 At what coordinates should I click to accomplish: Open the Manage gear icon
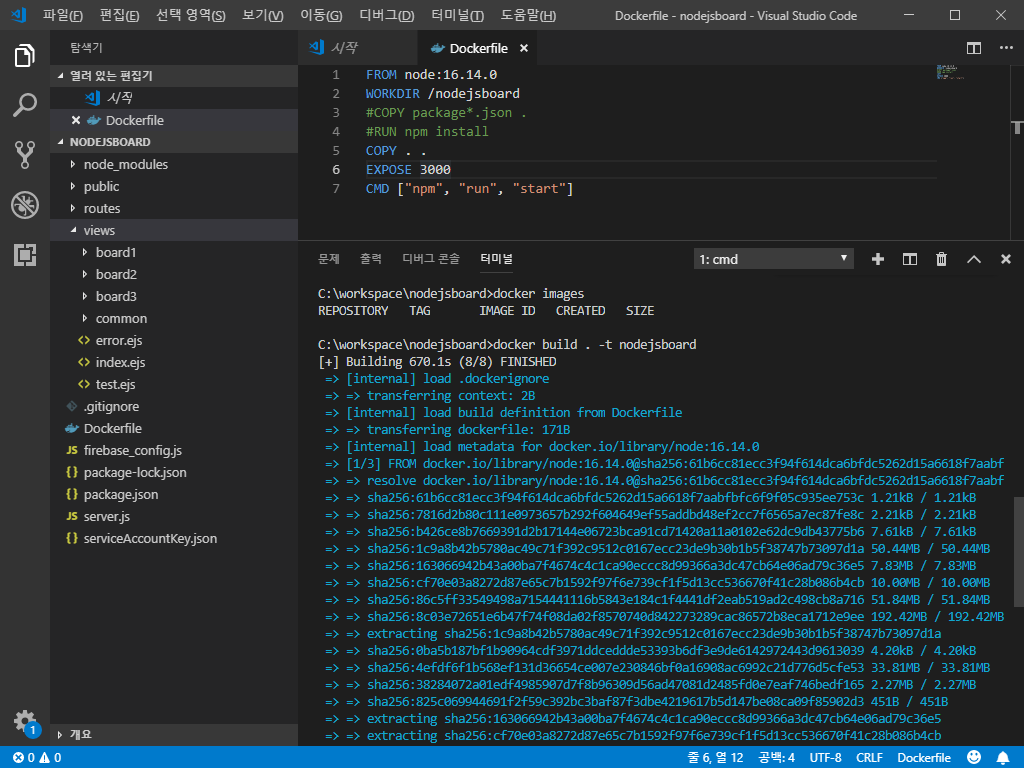pyautogui.click(x=24, y=722)
